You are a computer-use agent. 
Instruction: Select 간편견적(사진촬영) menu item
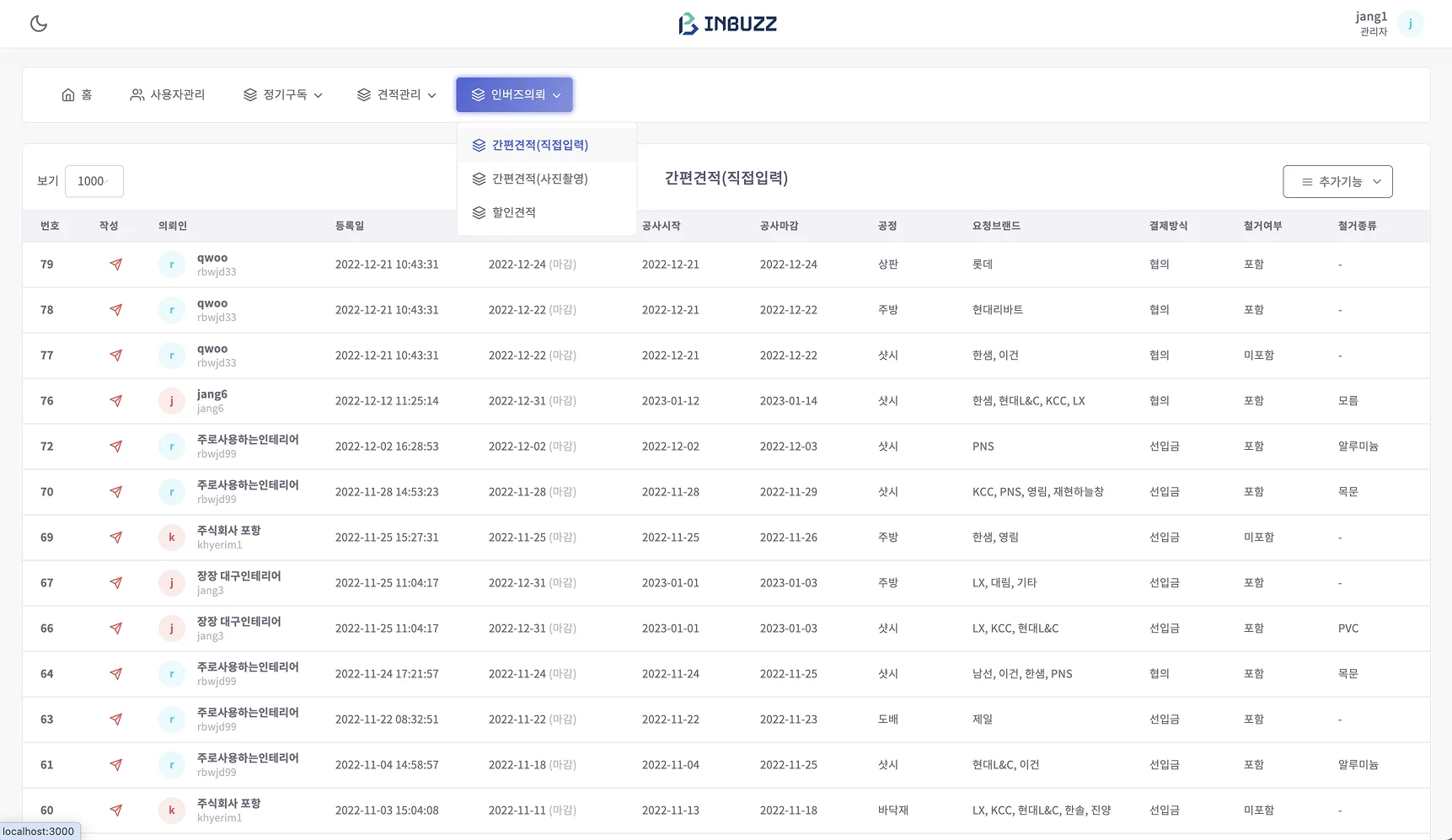click(547, 179)
